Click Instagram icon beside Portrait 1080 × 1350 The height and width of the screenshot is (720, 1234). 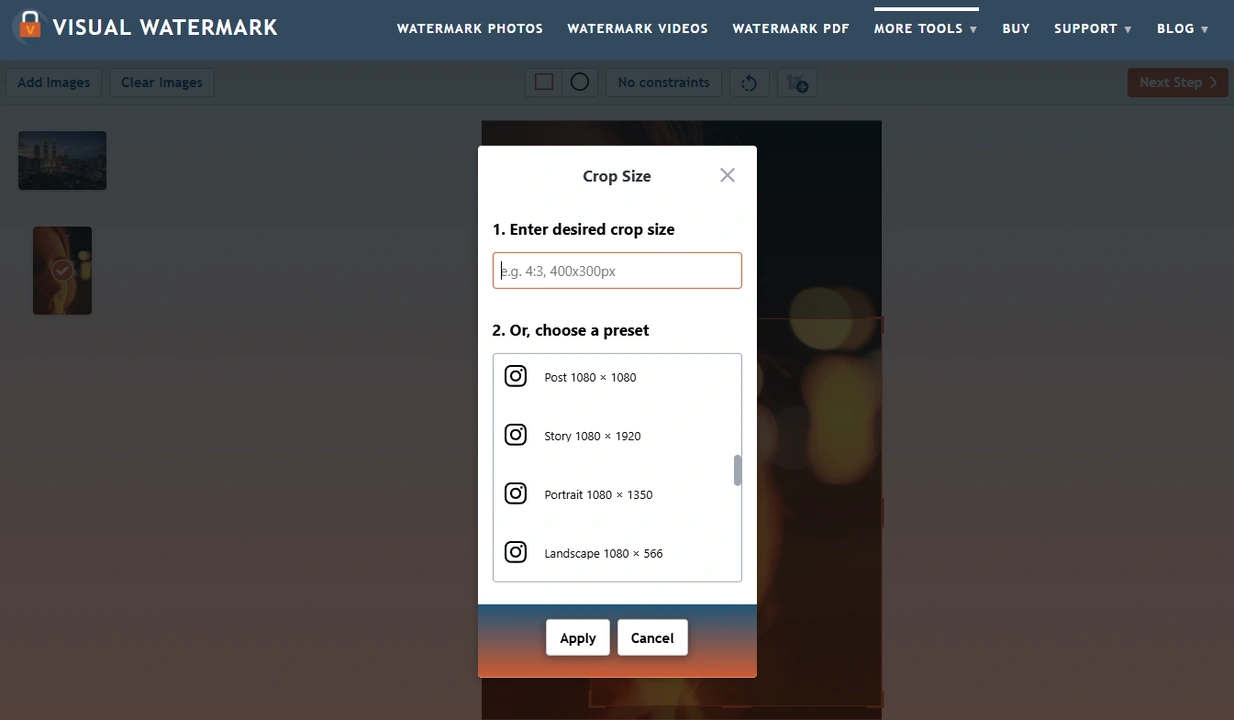515,494
